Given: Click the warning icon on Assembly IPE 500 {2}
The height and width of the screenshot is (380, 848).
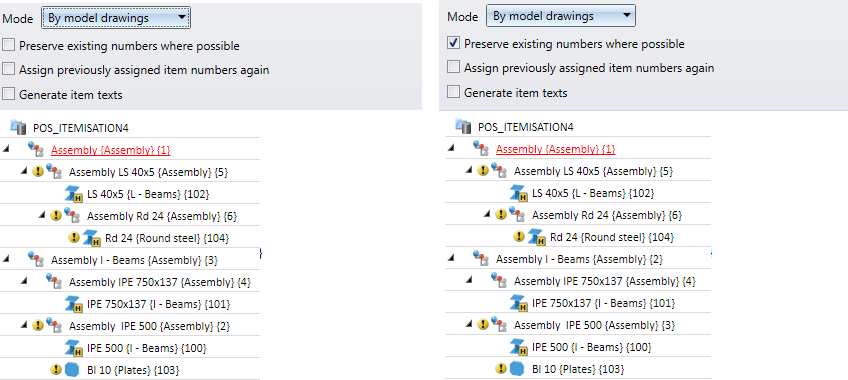Looking at the screenshot, I should [x=38, y=325].
